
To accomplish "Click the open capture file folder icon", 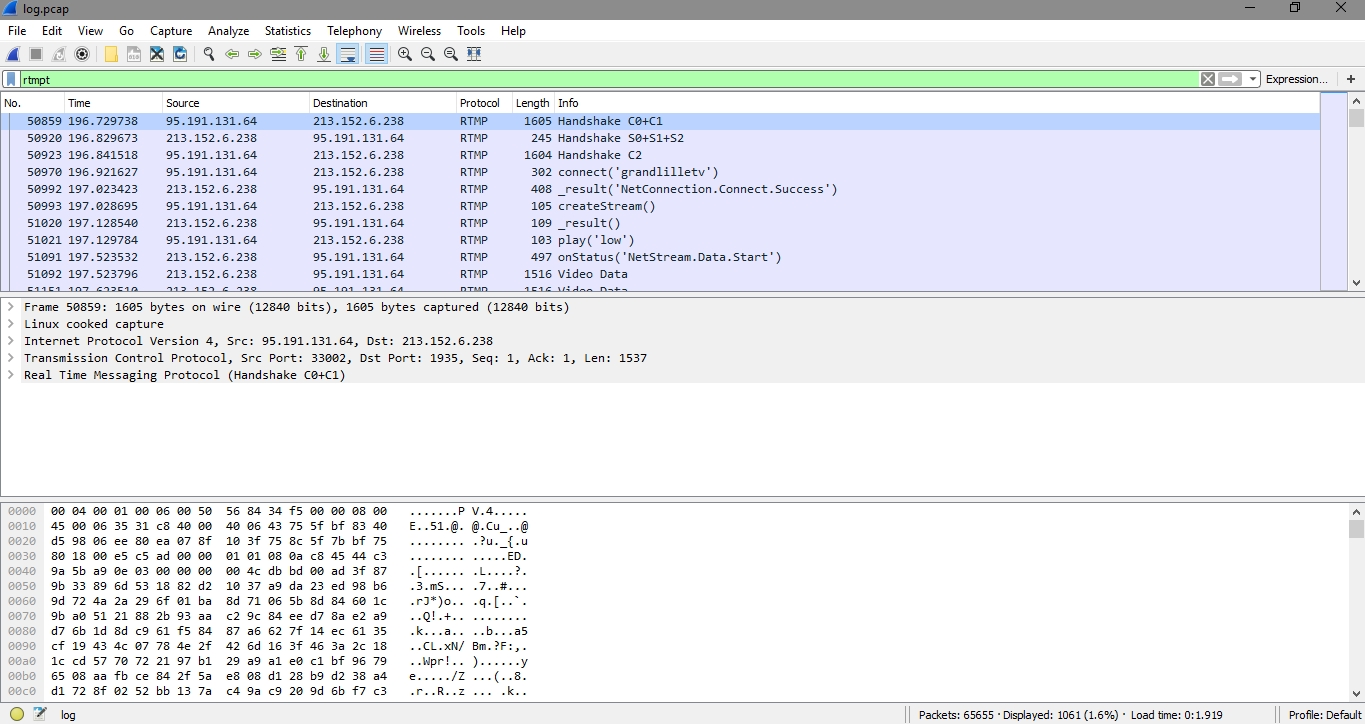I will (x=111, y=54).
